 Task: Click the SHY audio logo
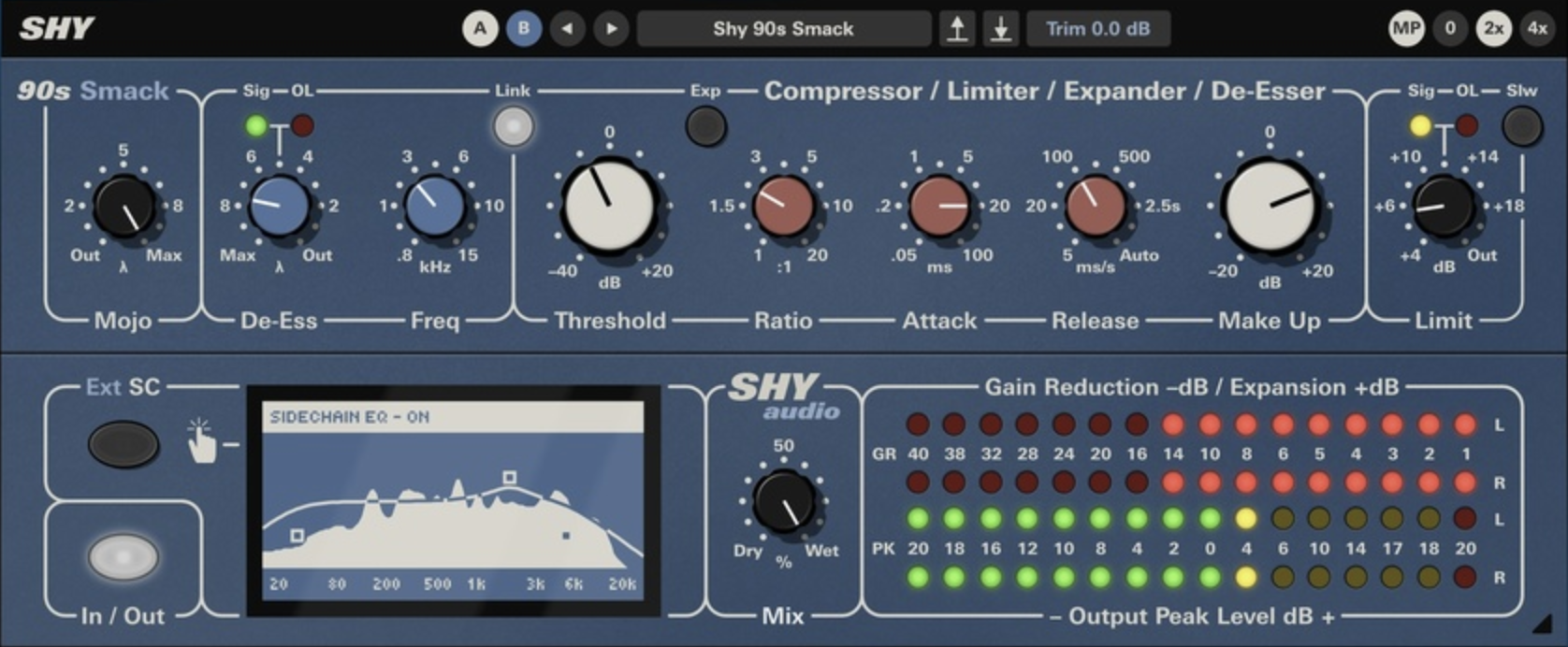784,397
